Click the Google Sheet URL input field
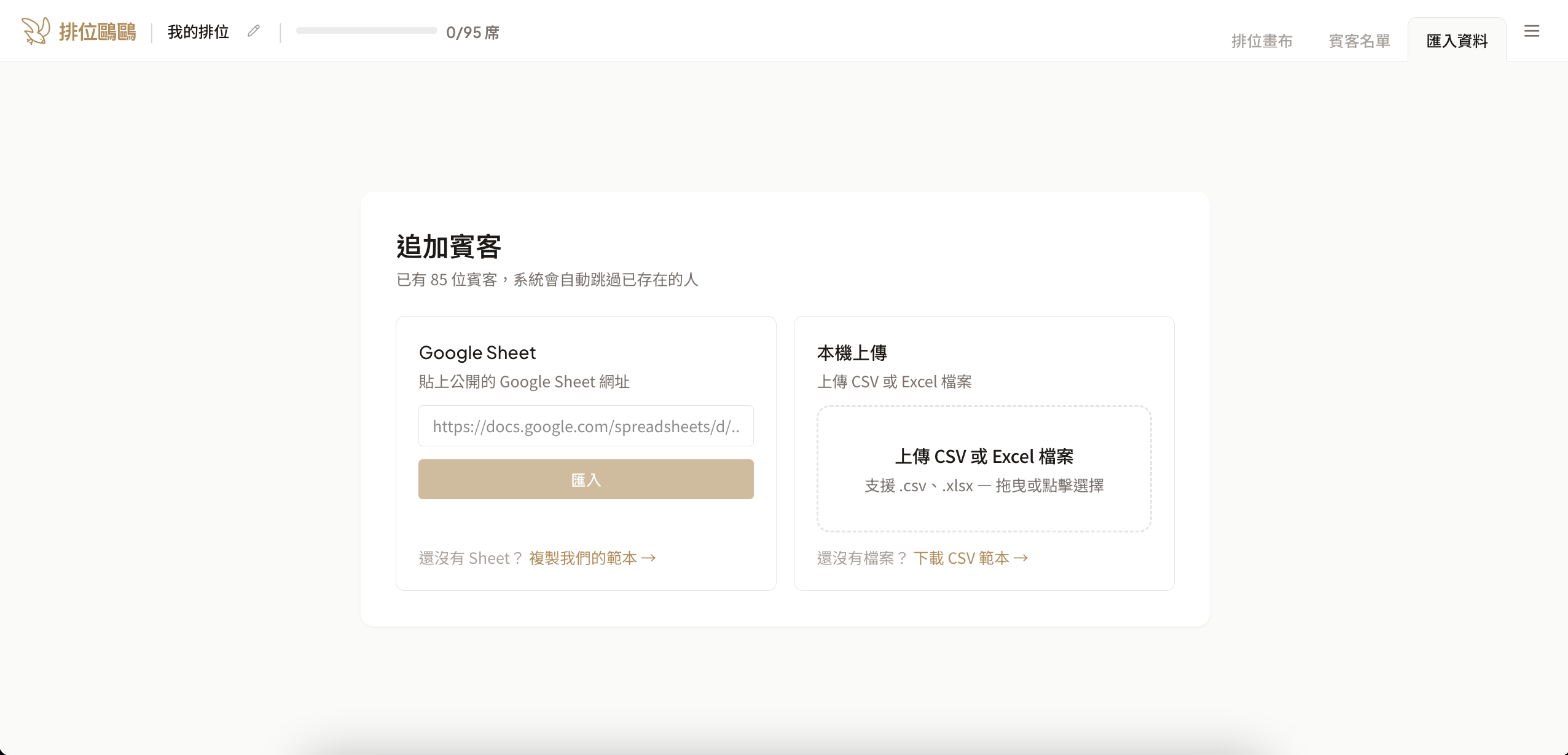 pyautogui.click(x=586, y=426)
